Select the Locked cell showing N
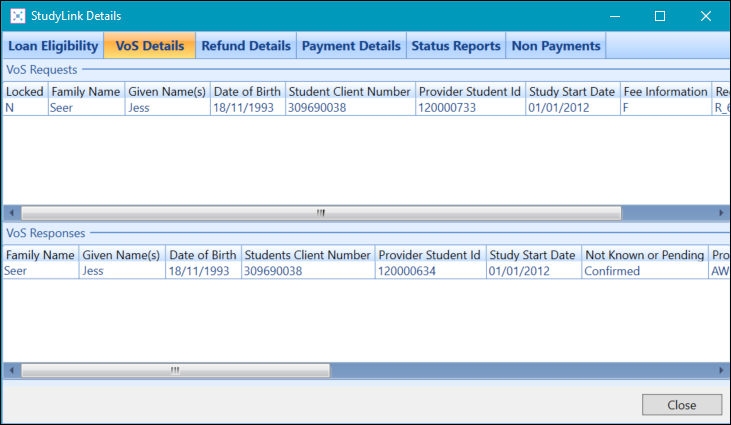The image size is (731, 425). 25,108
